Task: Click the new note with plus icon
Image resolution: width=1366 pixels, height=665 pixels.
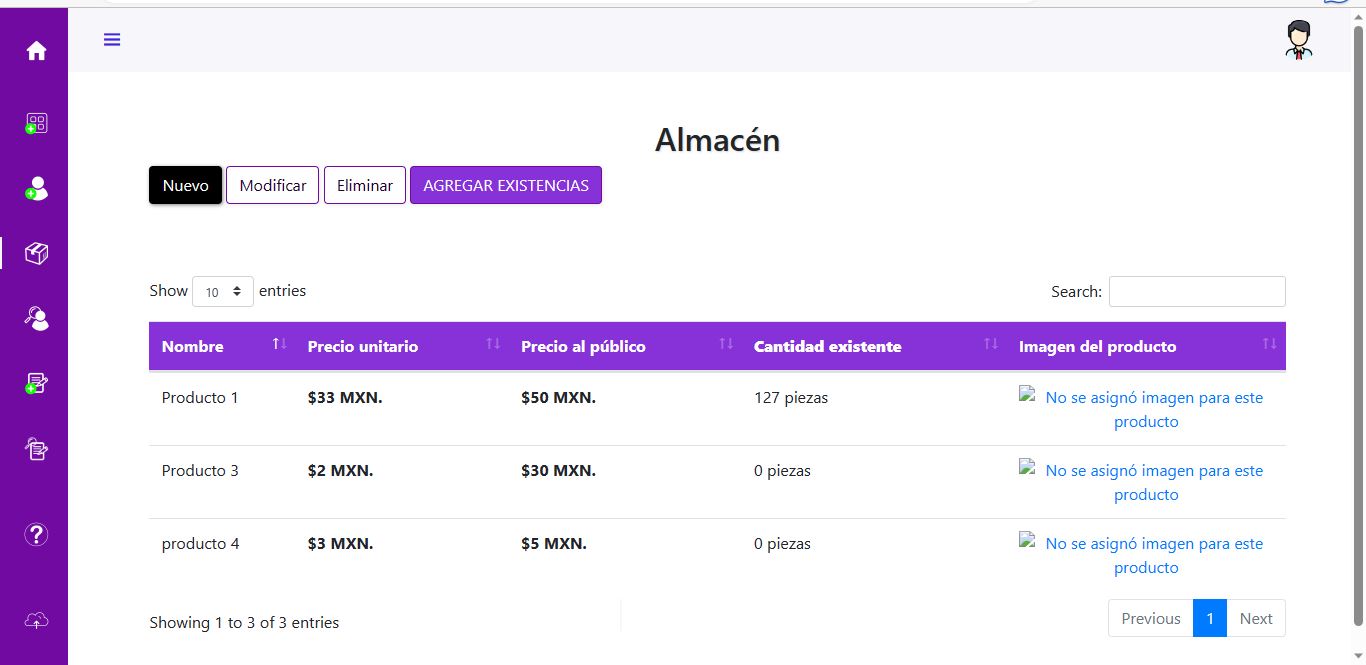Action: tap(36, 384)
